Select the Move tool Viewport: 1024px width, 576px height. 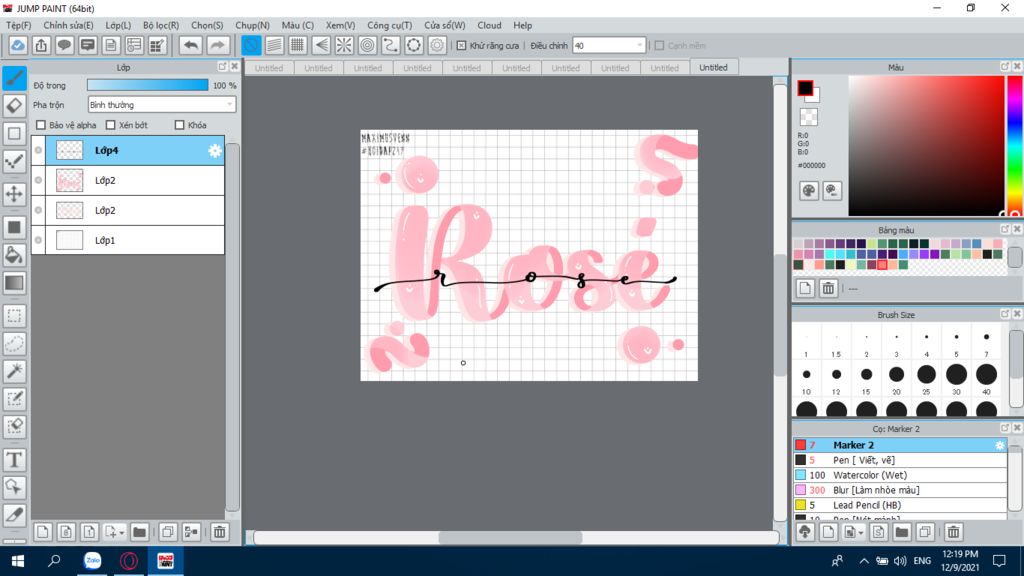tap(14, 194)
